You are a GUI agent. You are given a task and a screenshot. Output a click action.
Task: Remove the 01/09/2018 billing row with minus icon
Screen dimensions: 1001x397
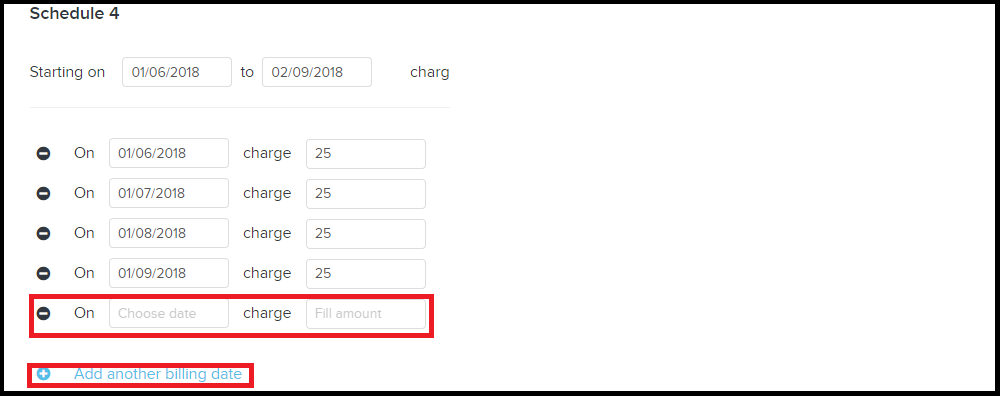pyautogui.click(x=43, y=273)
